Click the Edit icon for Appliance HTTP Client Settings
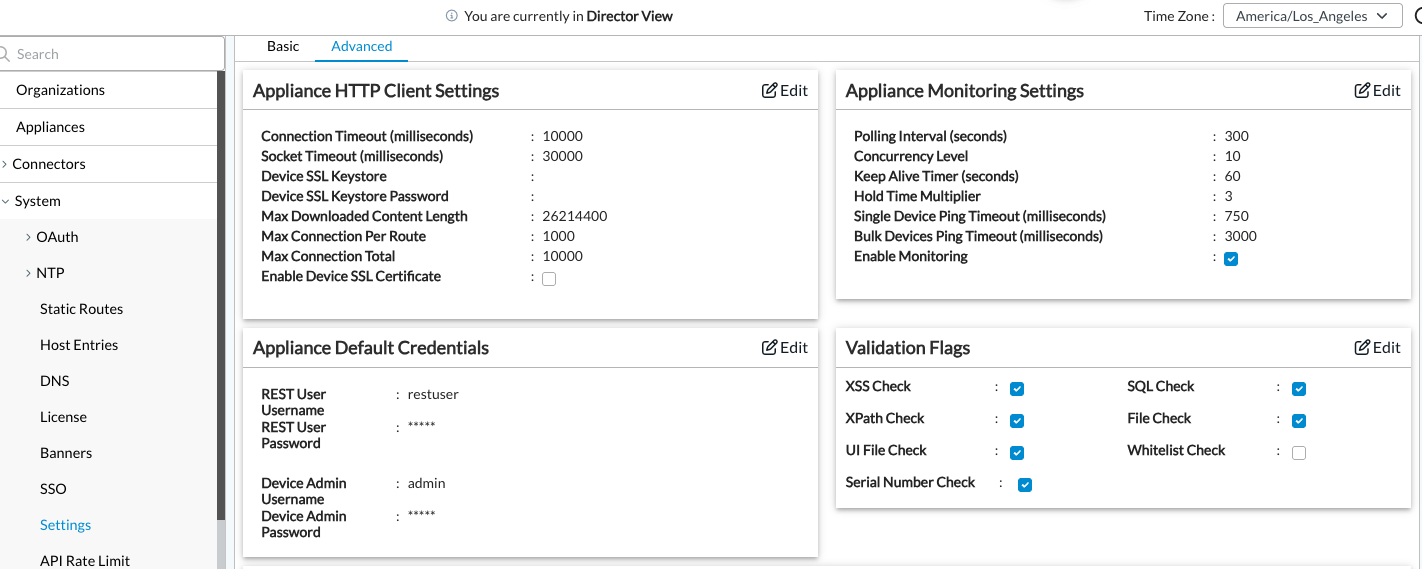The width and height of the screenshot is (1422, 569). [x=769, y=91]
